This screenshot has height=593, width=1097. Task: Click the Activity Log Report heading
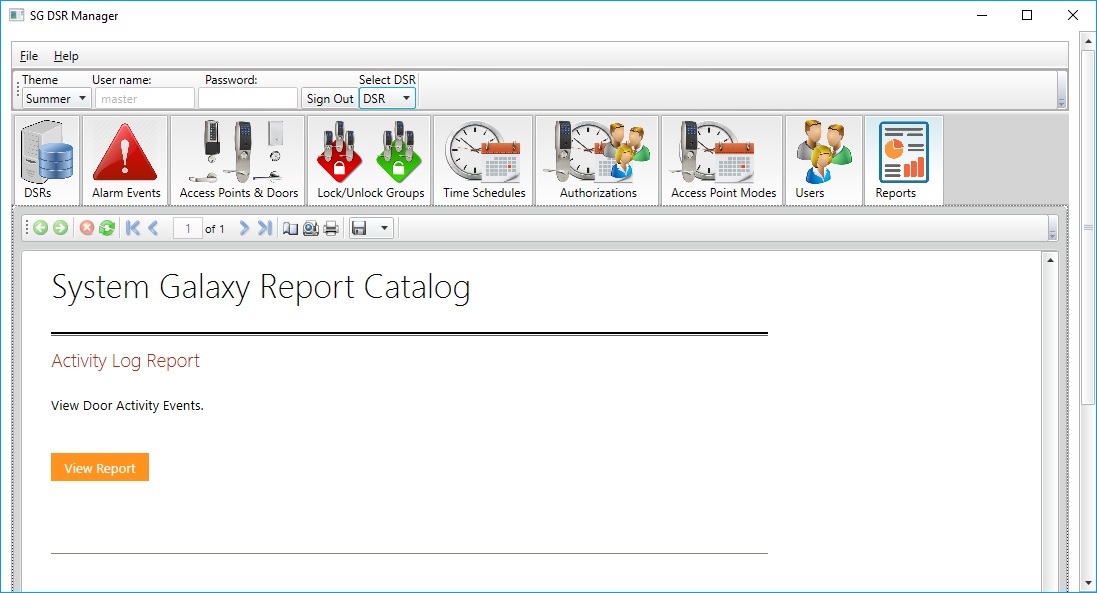pyautogui.click(x=125, y=361)
